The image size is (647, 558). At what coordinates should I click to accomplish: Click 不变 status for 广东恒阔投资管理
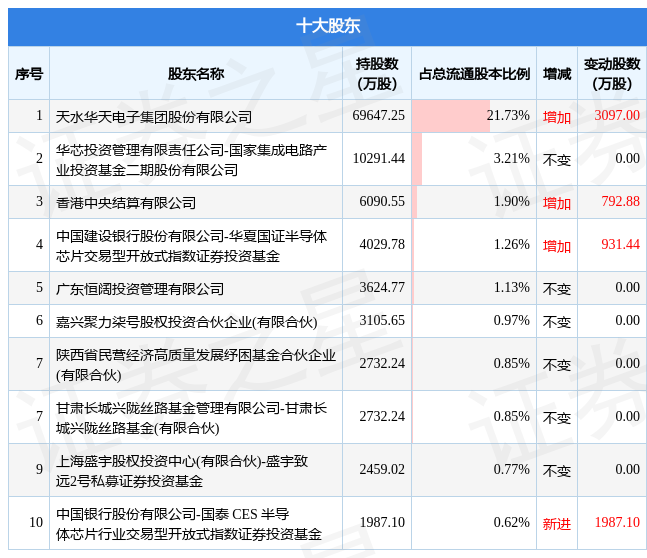pos(557,288)
